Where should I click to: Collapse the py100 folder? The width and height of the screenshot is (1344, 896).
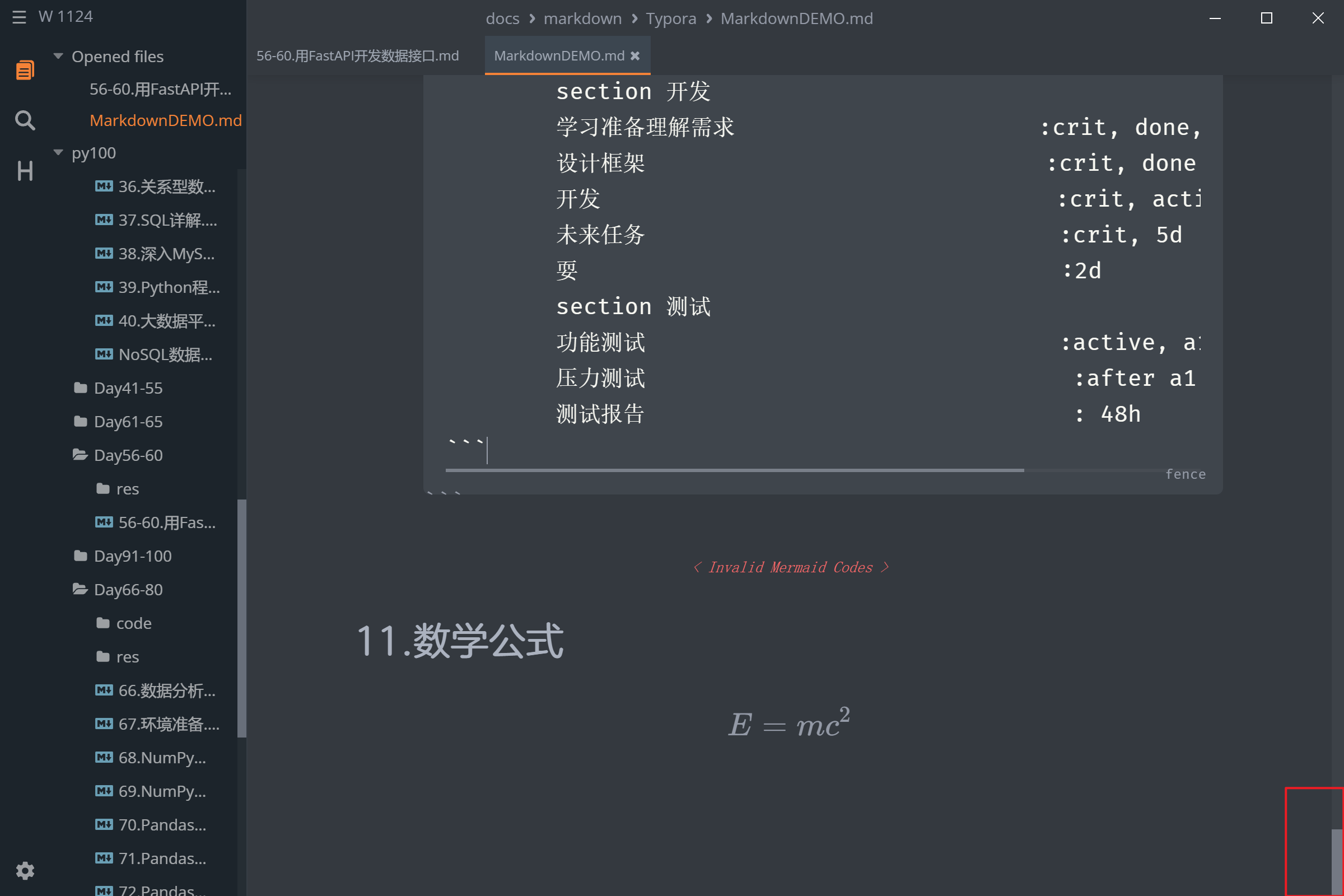(x=58, y=152)
